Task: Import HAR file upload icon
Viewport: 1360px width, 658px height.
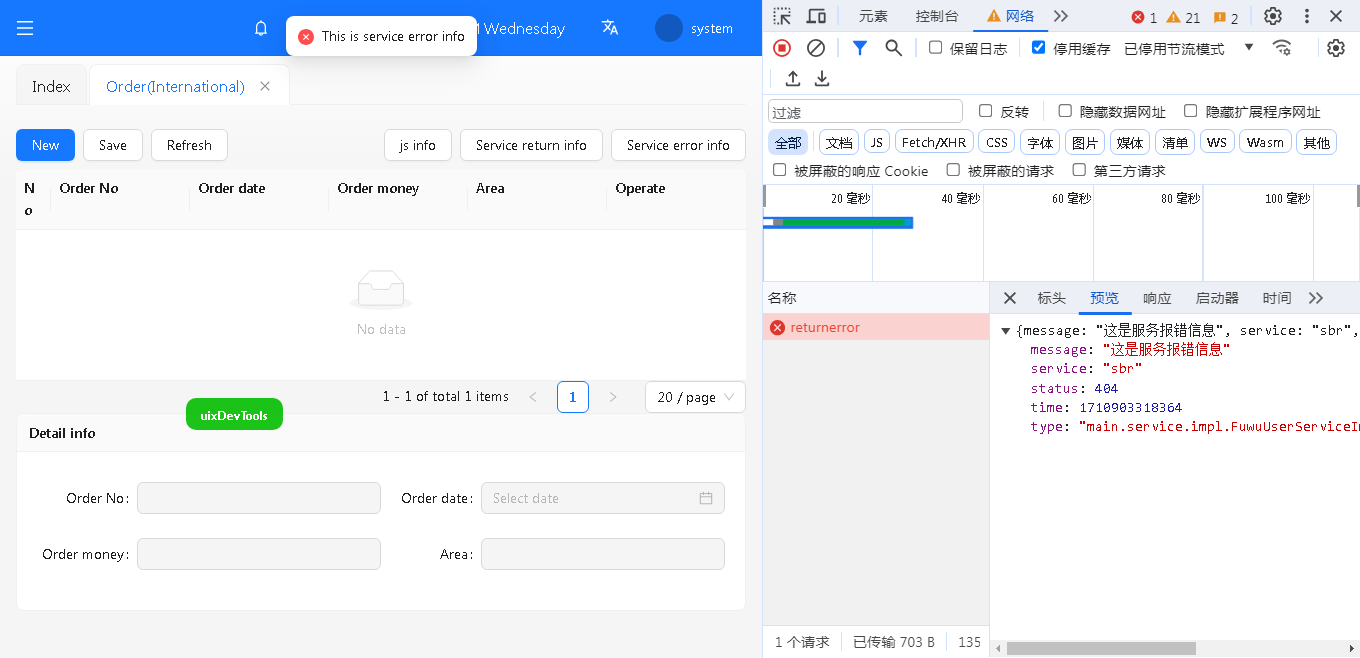Action: [793, 78]
